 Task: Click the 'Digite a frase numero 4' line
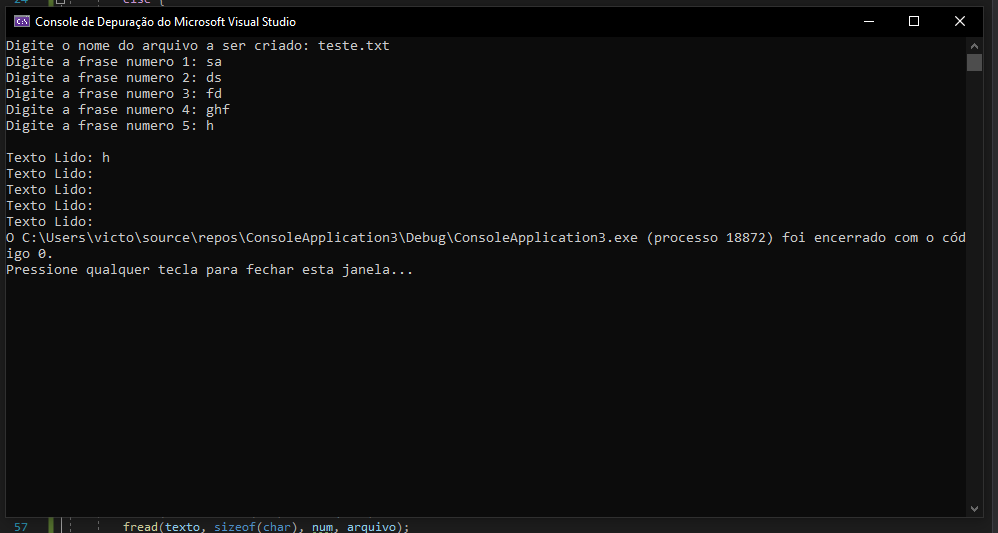118,110
